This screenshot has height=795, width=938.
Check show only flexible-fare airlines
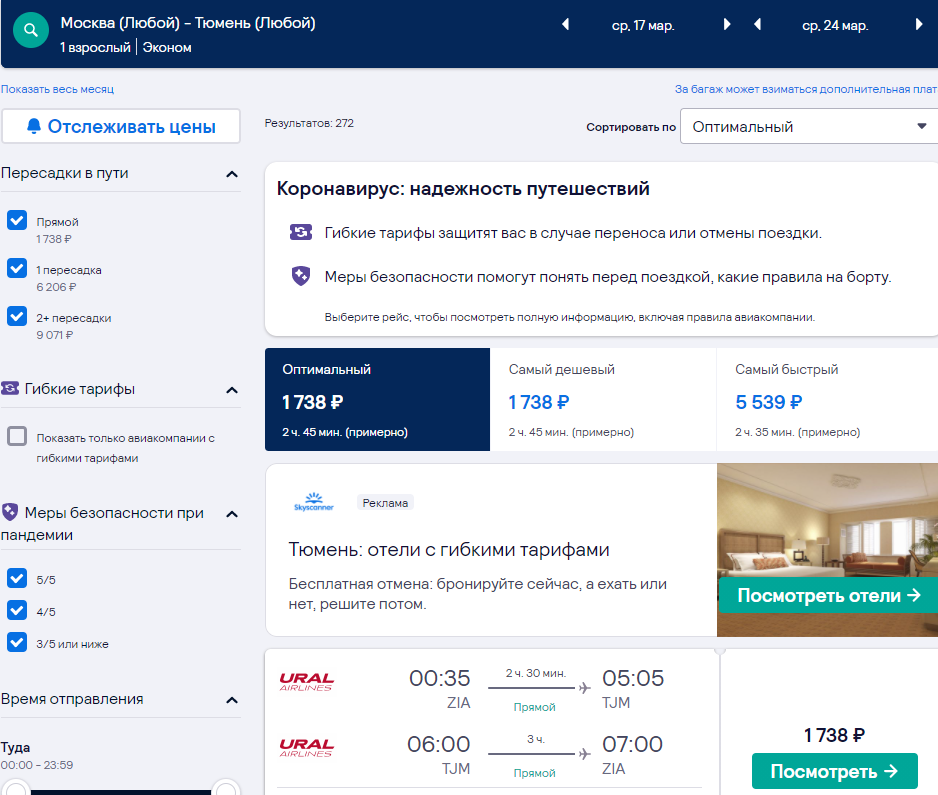(x=17, y=436)
